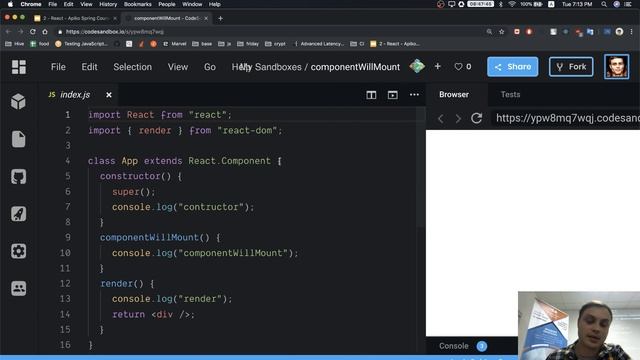This screenshot has width=640, height=360.
Task: Click the console badge count indicator
Action: pyautogui.click(x=482, y=346)
